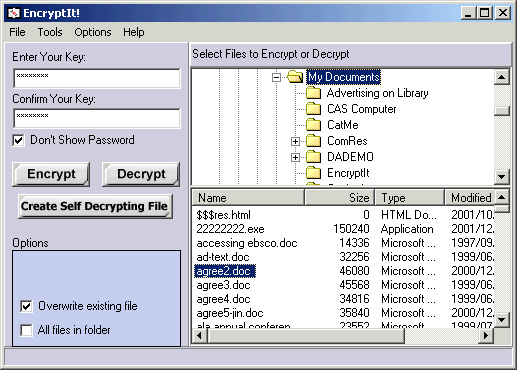The width and height of the screenshot is (517, 370).
Task: Select file ad-text.doc
Action: pos(223,257)
